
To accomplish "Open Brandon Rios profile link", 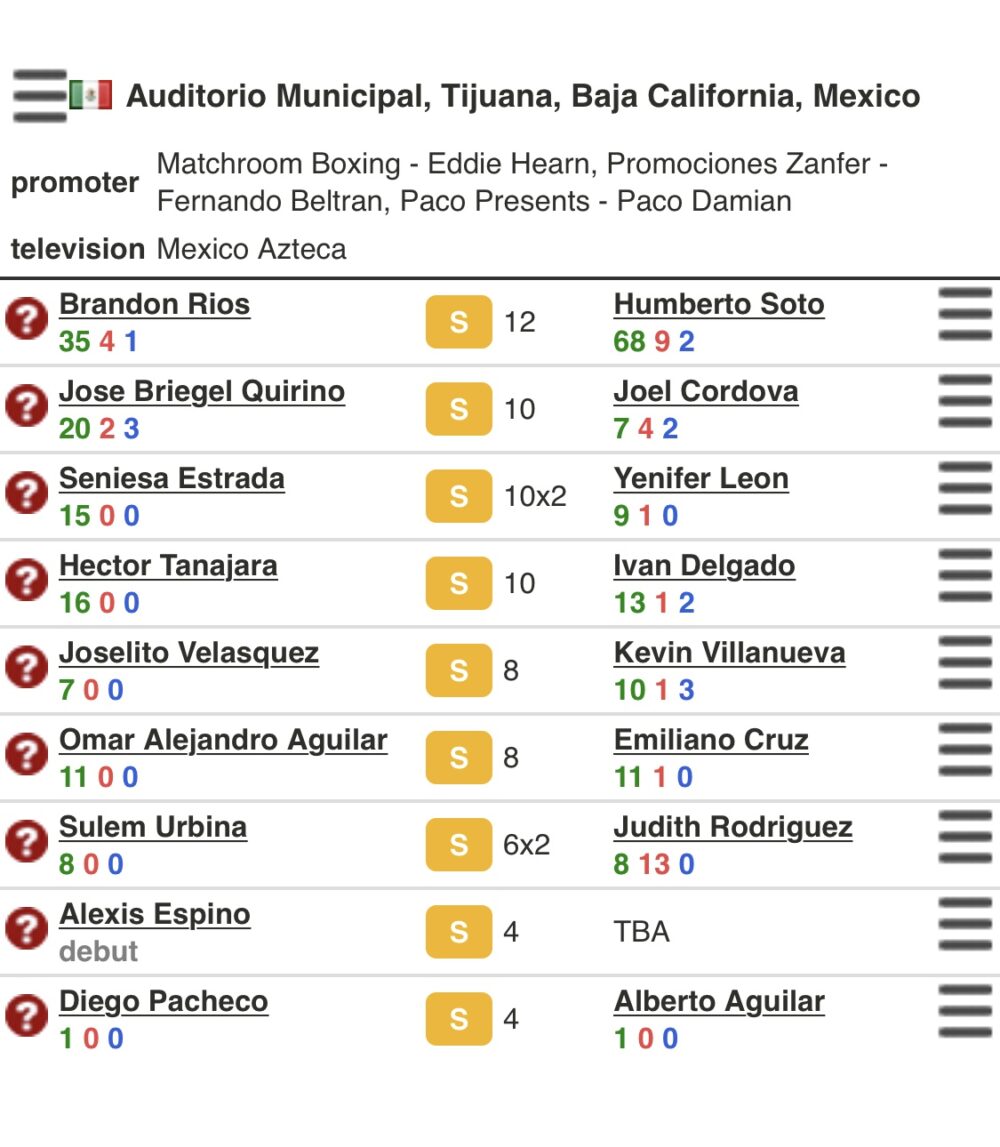I will pyautogui.click(x=154, y=304).
